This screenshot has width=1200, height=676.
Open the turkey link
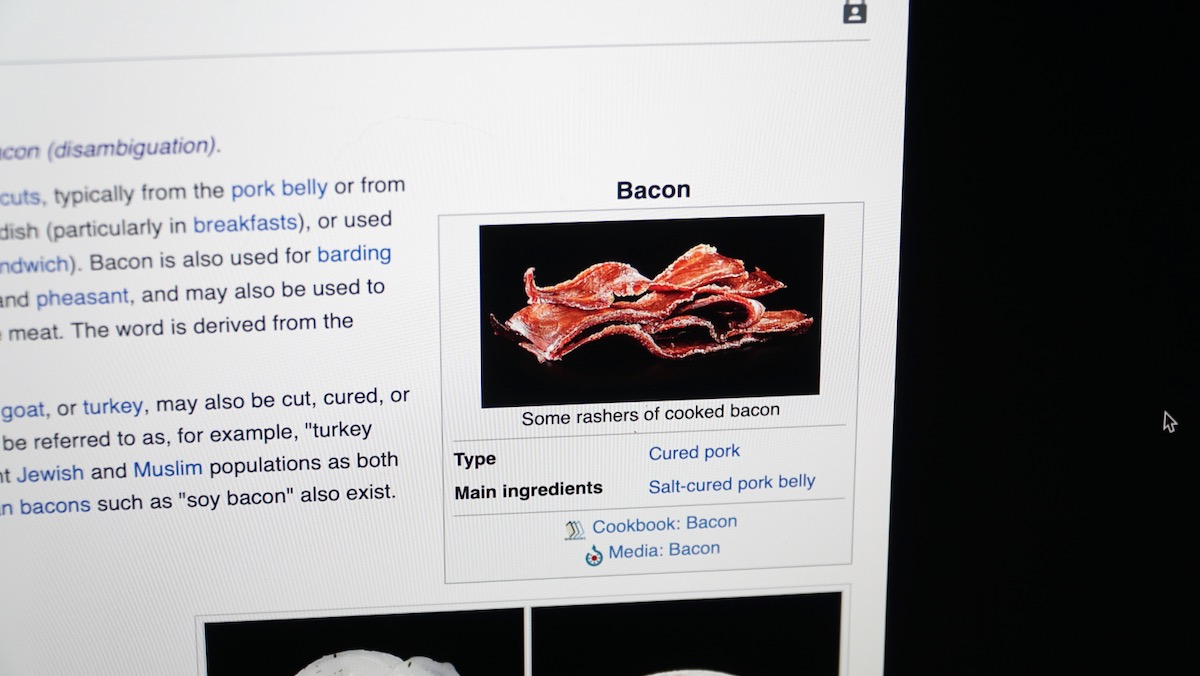tap(113, 406)
